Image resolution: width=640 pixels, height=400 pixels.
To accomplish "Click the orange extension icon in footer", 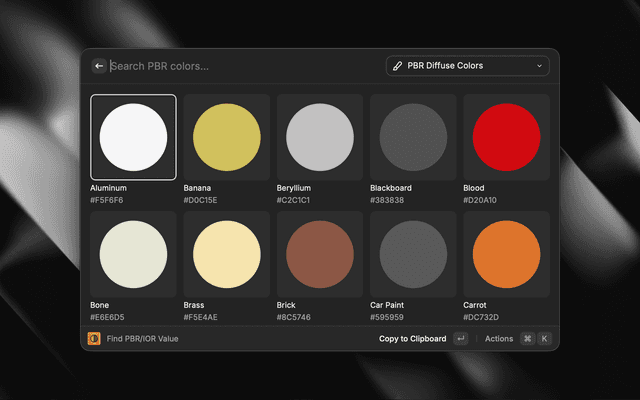I will point(94,339).
